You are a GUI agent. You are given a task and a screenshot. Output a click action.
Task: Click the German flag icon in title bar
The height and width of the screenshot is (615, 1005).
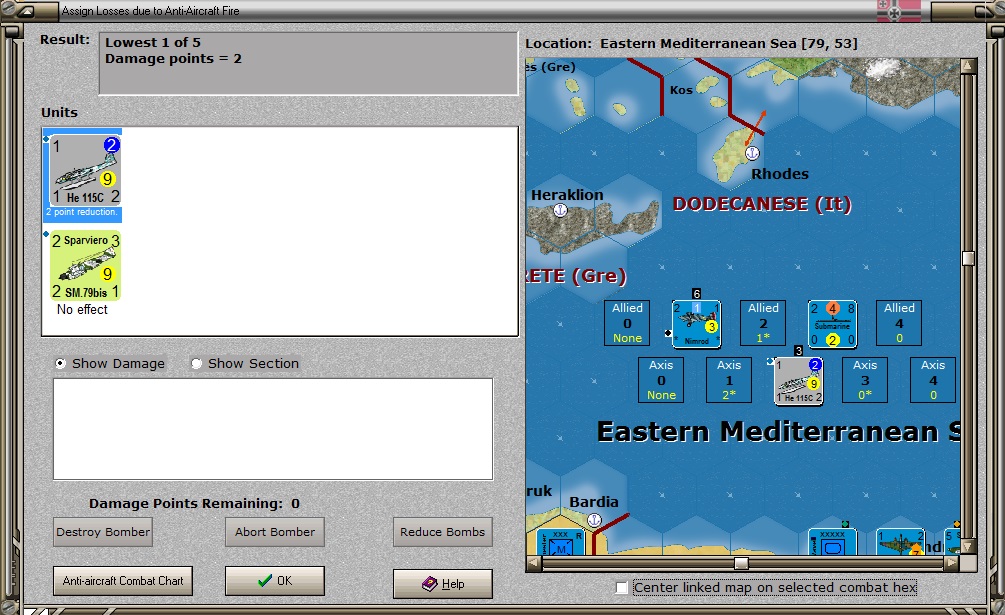coord(899,11)
